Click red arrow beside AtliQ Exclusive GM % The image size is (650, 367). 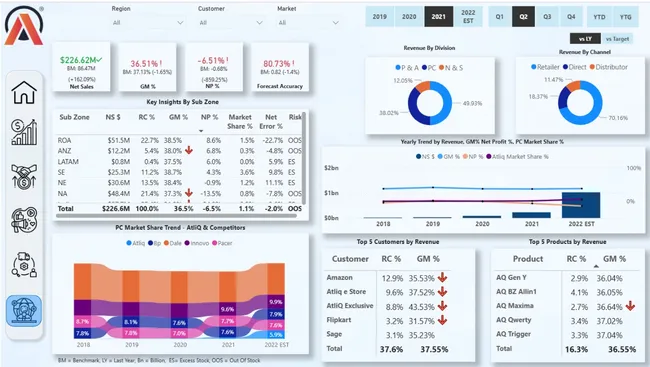coord(442,306)
